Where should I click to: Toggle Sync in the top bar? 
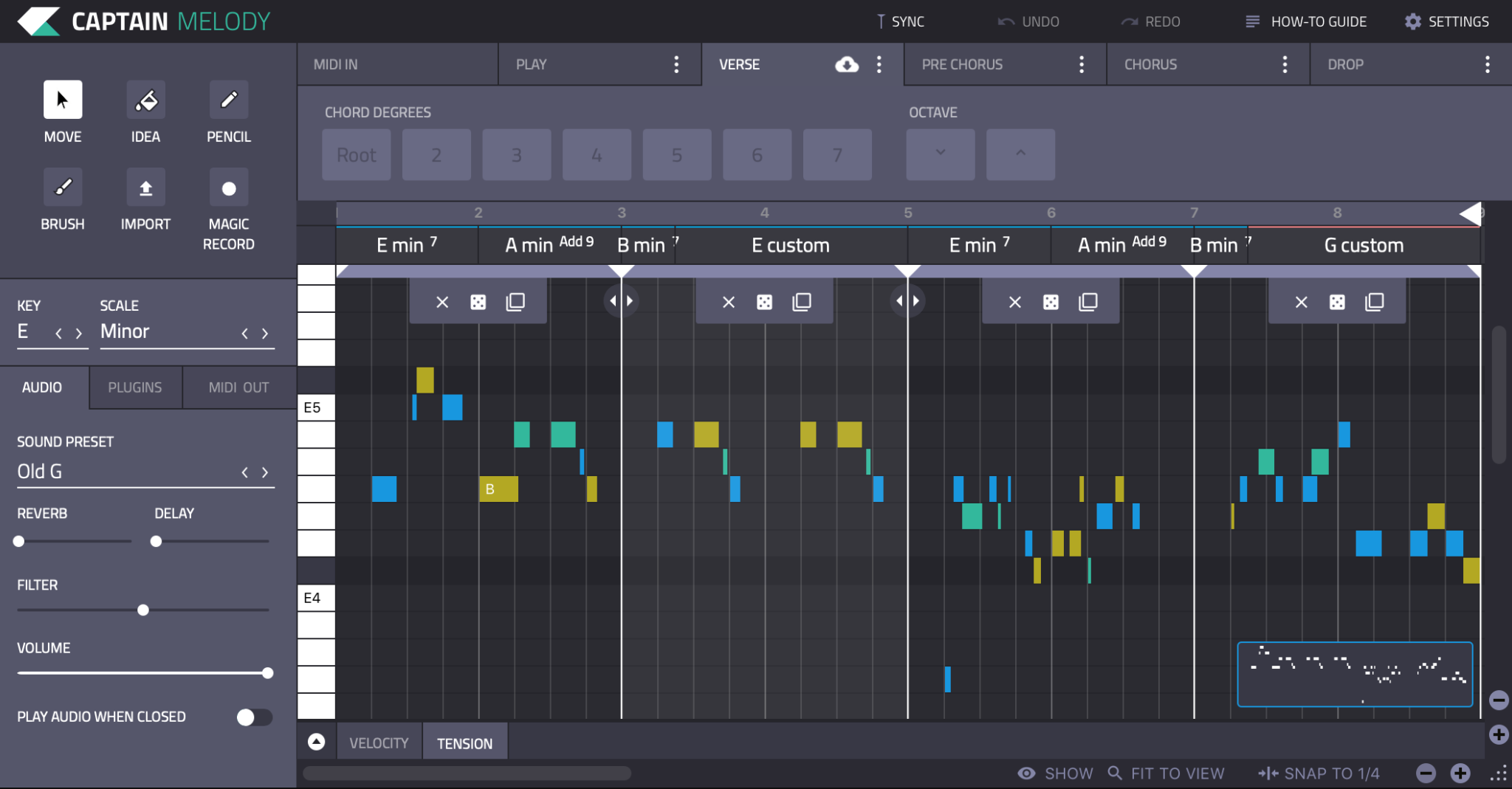[900, 21]
